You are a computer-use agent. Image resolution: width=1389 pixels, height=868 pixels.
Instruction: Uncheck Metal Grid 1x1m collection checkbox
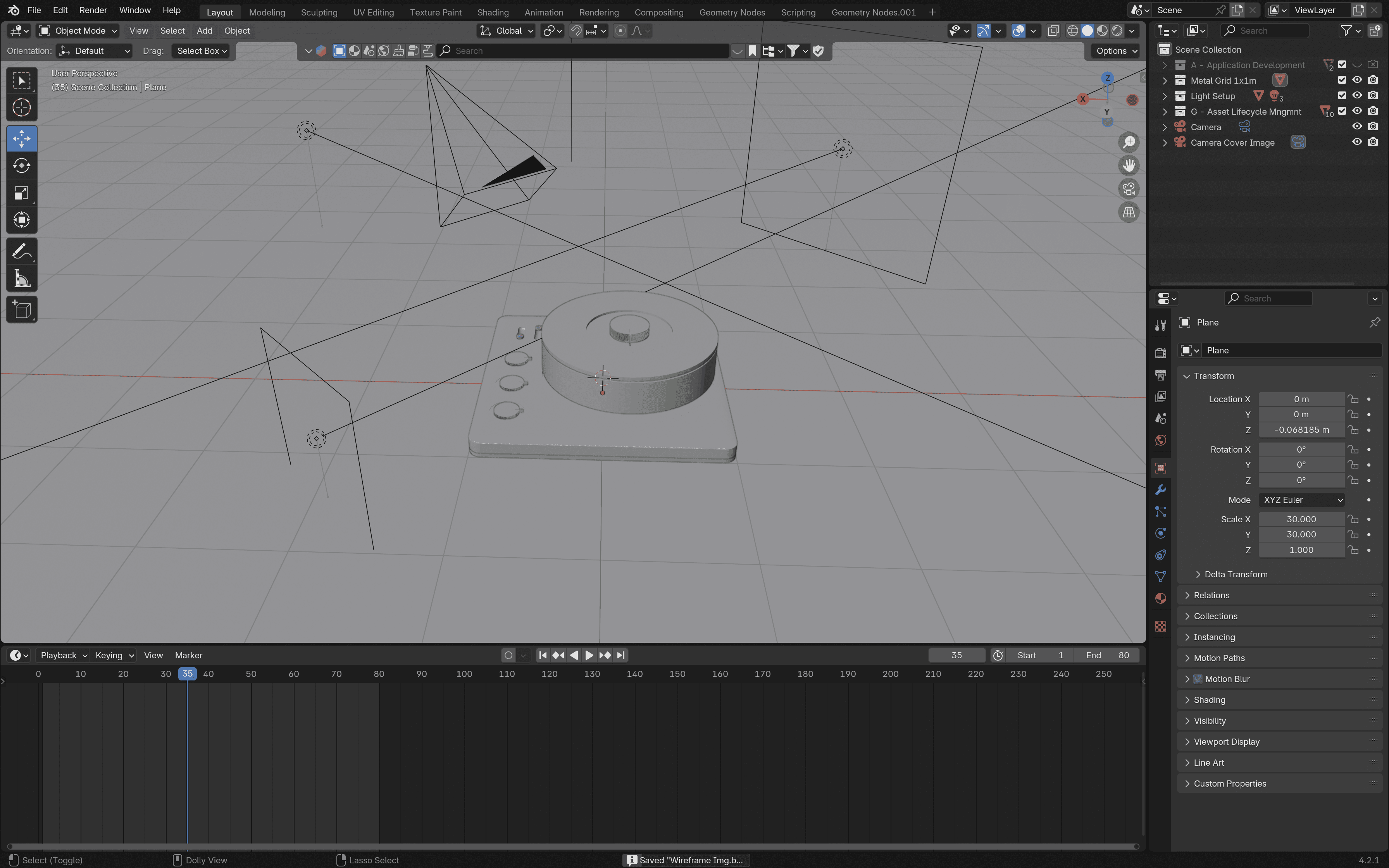[x=1342, y=80]
